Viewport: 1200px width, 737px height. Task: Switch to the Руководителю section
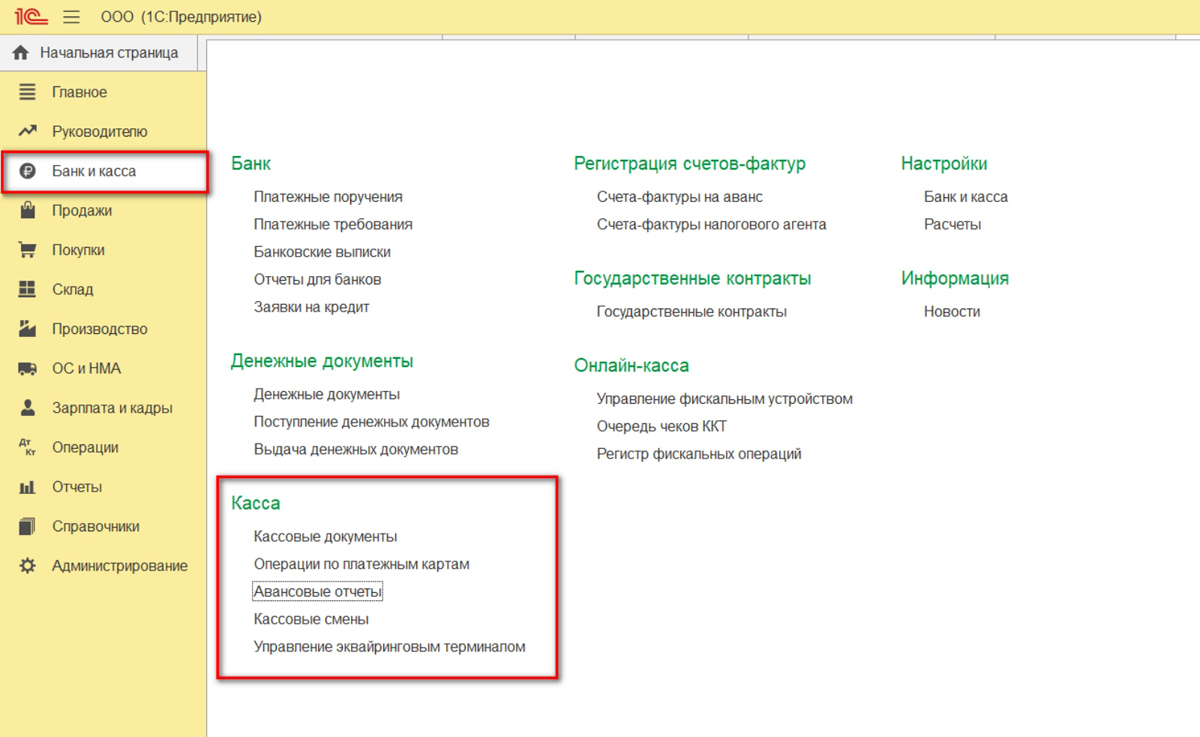[99, 132]
